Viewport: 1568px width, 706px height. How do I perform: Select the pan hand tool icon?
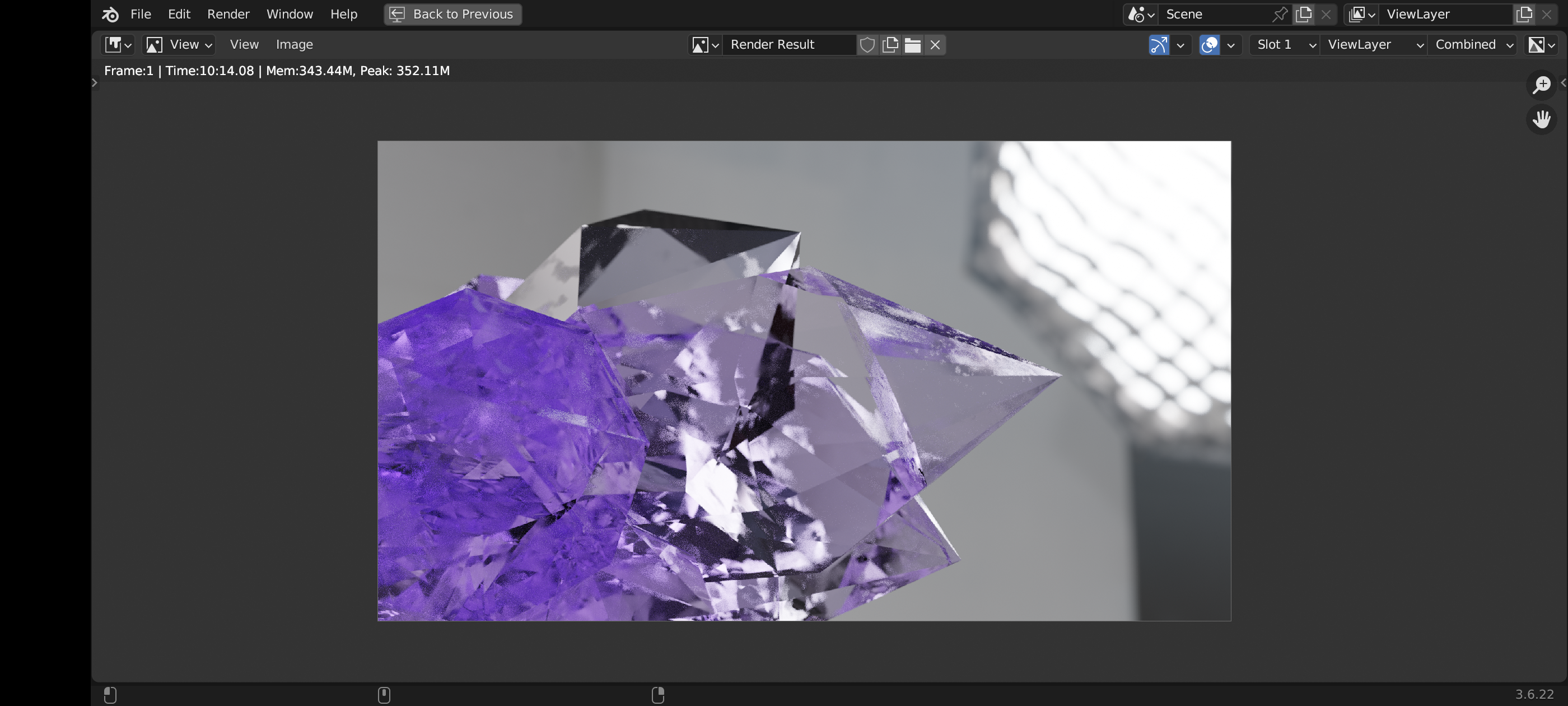[1541, 119]
